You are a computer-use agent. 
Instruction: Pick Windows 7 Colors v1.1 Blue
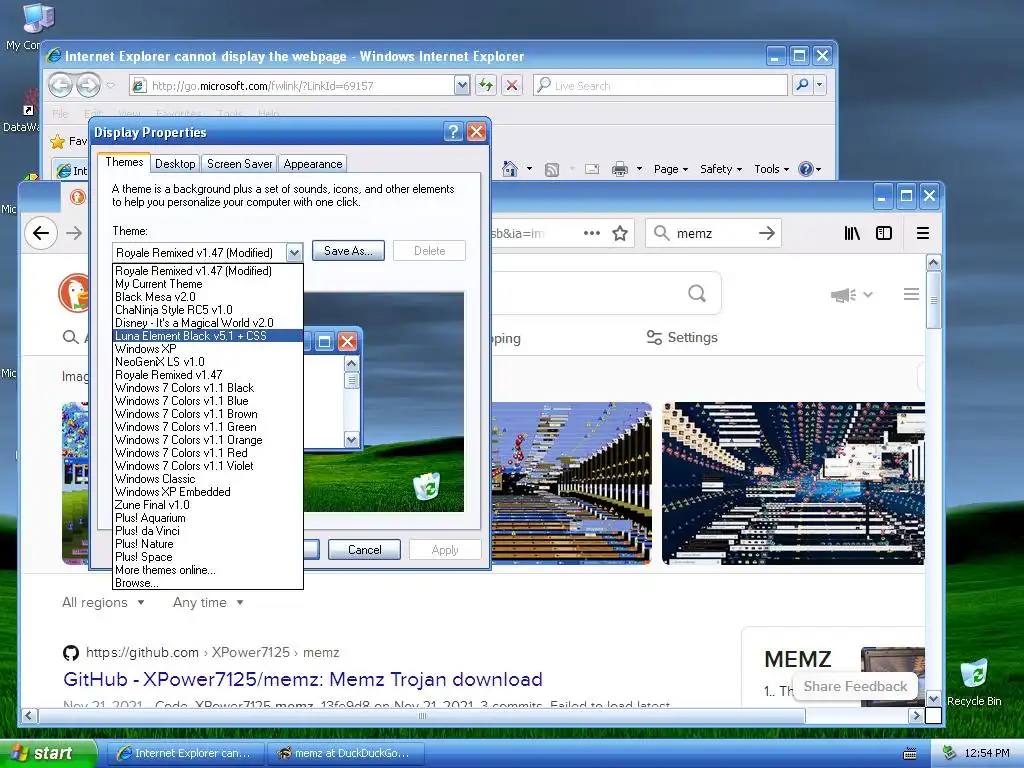pos(208,401)
